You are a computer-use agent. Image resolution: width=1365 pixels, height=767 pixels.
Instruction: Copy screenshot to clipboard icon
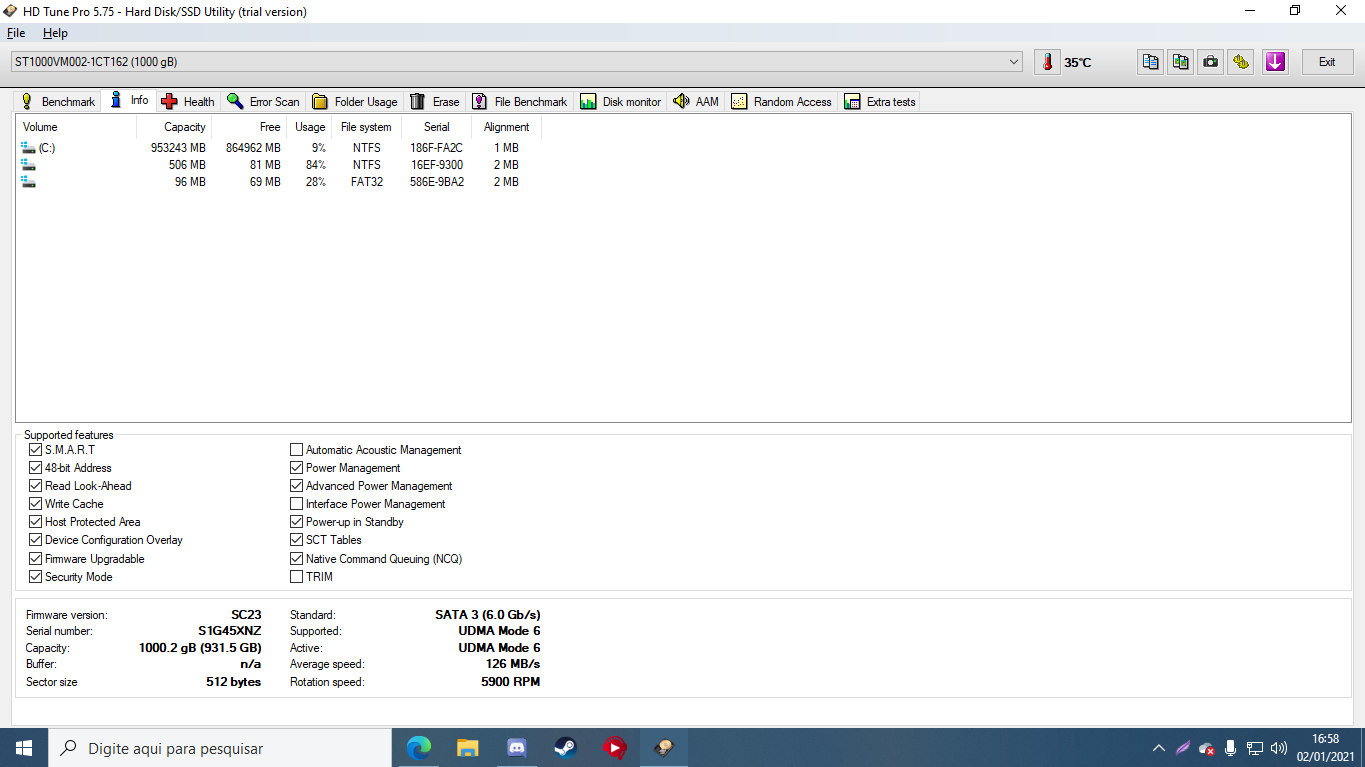(x=1181, y=62)
